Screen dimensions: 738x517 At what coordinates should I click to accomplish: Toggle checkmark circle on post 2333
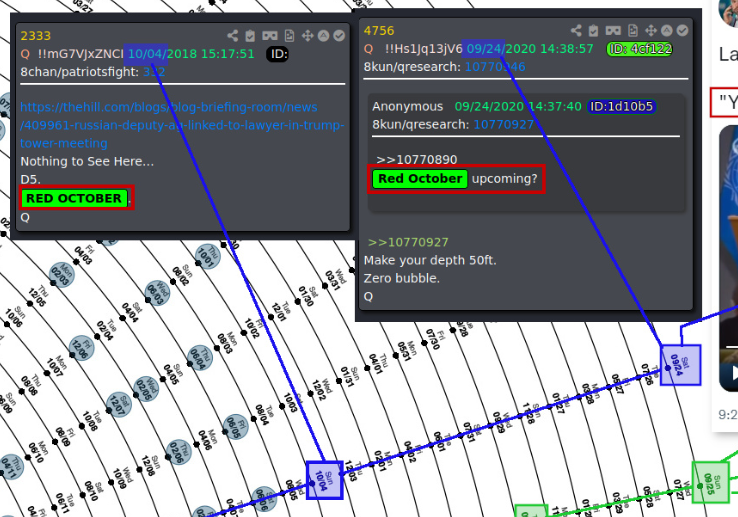[339, 36]
